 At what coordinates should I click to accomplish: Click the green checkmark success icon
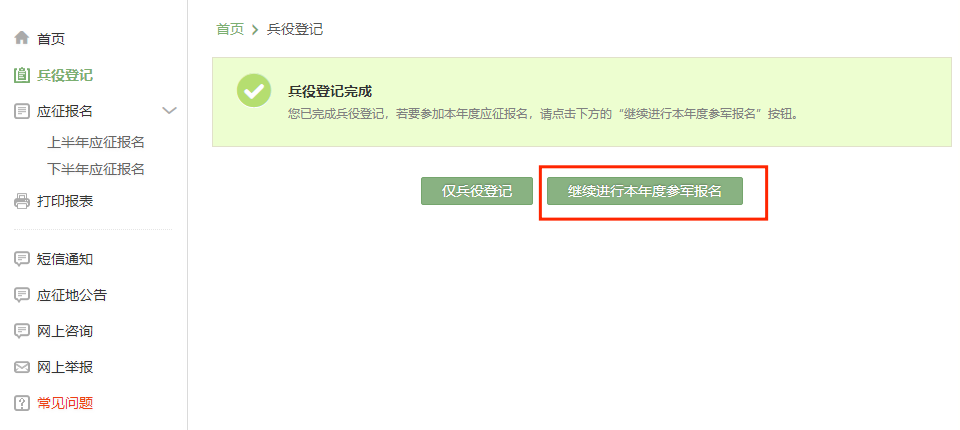(x=254, y=91)
